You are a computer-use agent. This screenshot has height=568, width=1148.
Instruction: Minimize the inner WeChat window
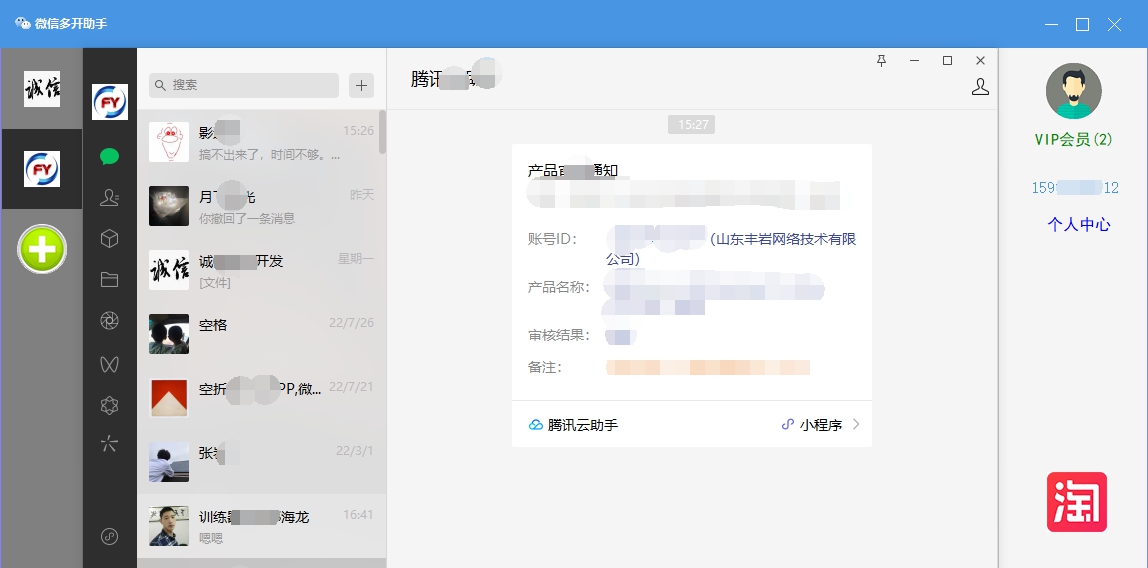pos(914,61)
